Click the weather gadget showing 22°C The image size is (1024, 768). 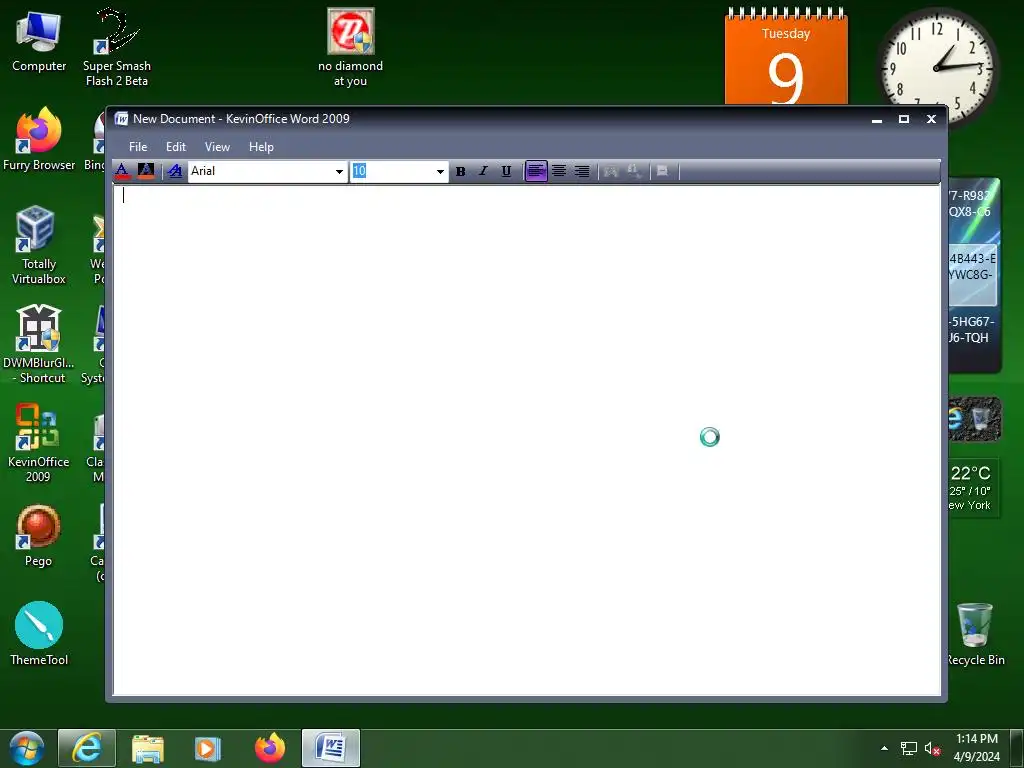click(x=973, y=488)
